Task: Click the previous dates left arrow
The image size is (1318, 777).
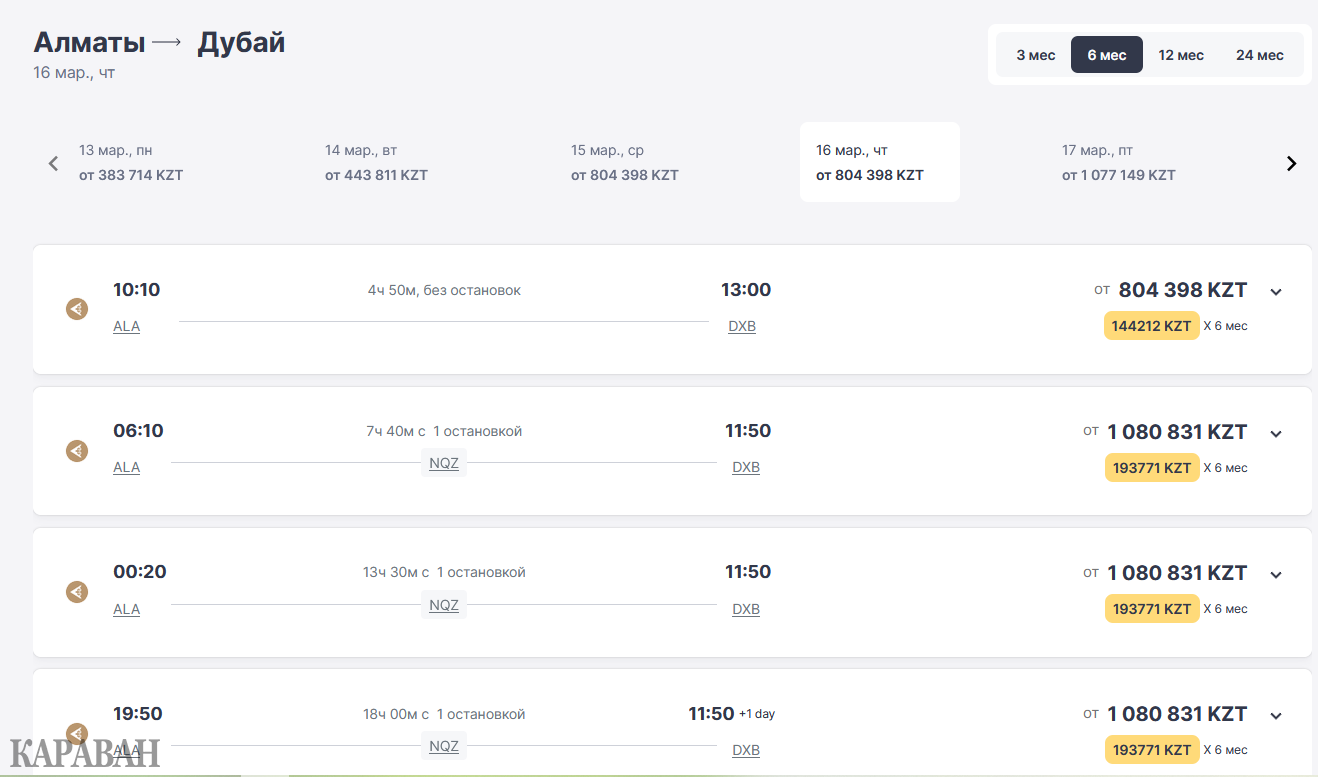Action: tap(54, 163)
